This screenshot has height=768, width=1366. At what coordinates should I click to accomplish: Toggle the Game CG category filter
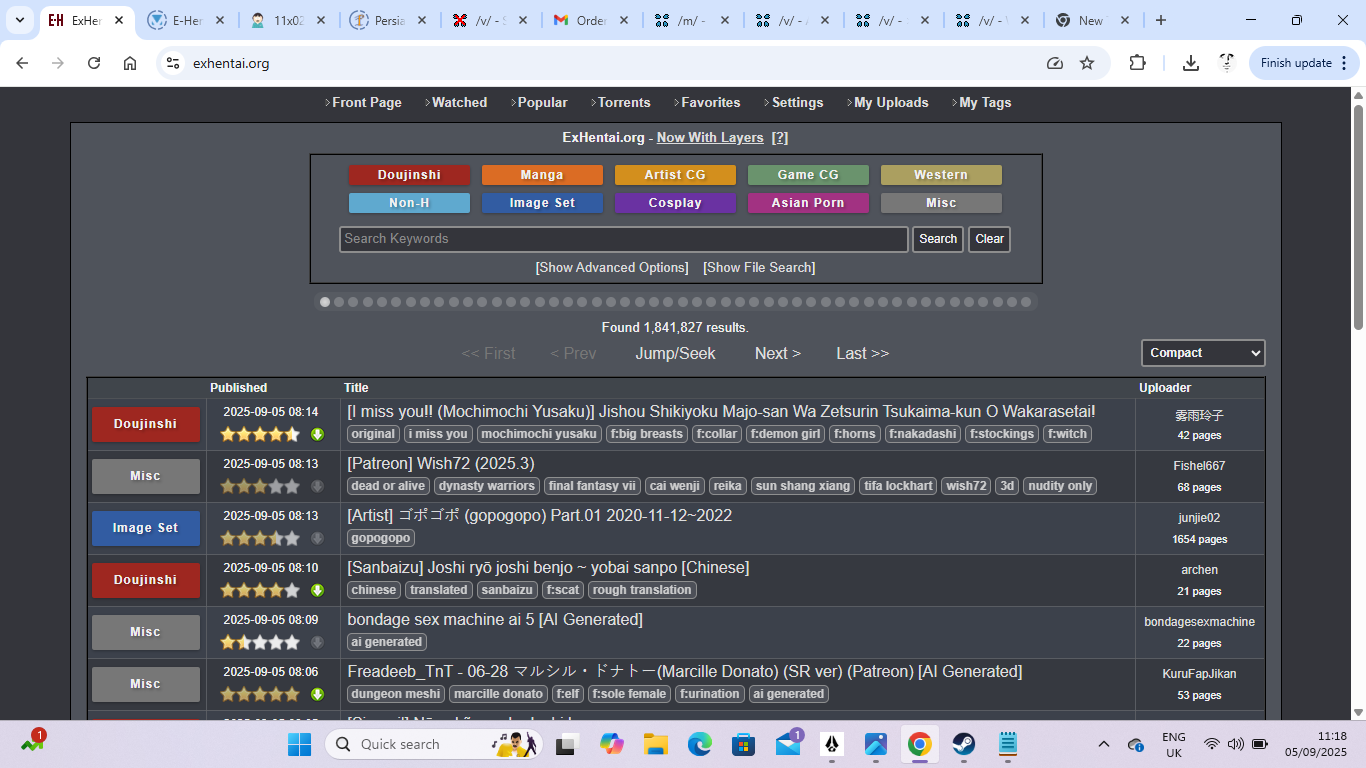click(808, 175)
